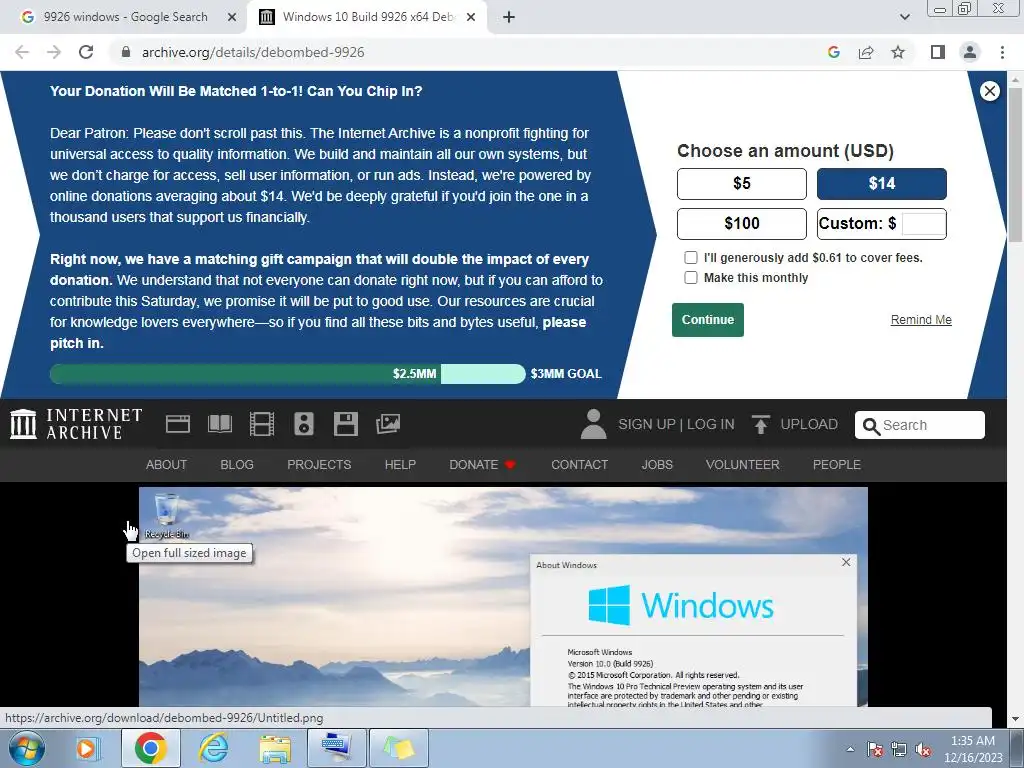This screenshot has width=1024, height=768.
Task: Open the PEOPLE menu item
Action: pos(836,464)
